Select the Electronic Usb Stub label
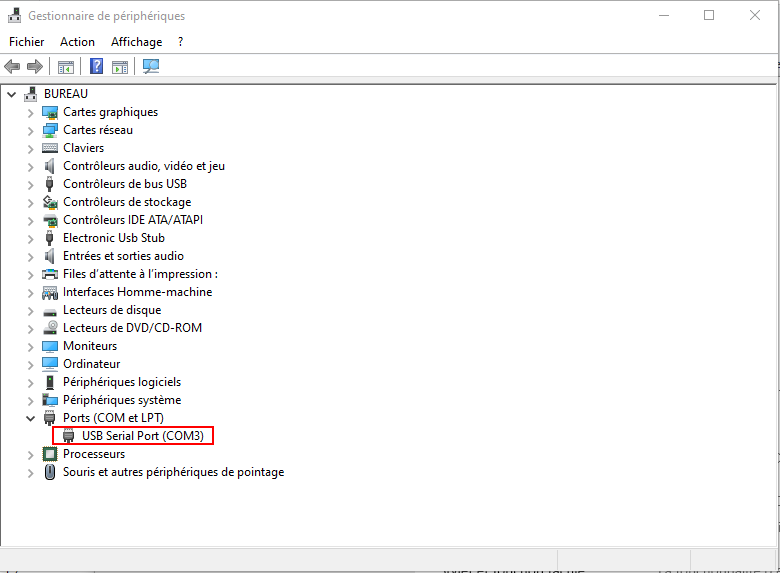Screen dimensions: 780x573 click(x=113, y=238)
